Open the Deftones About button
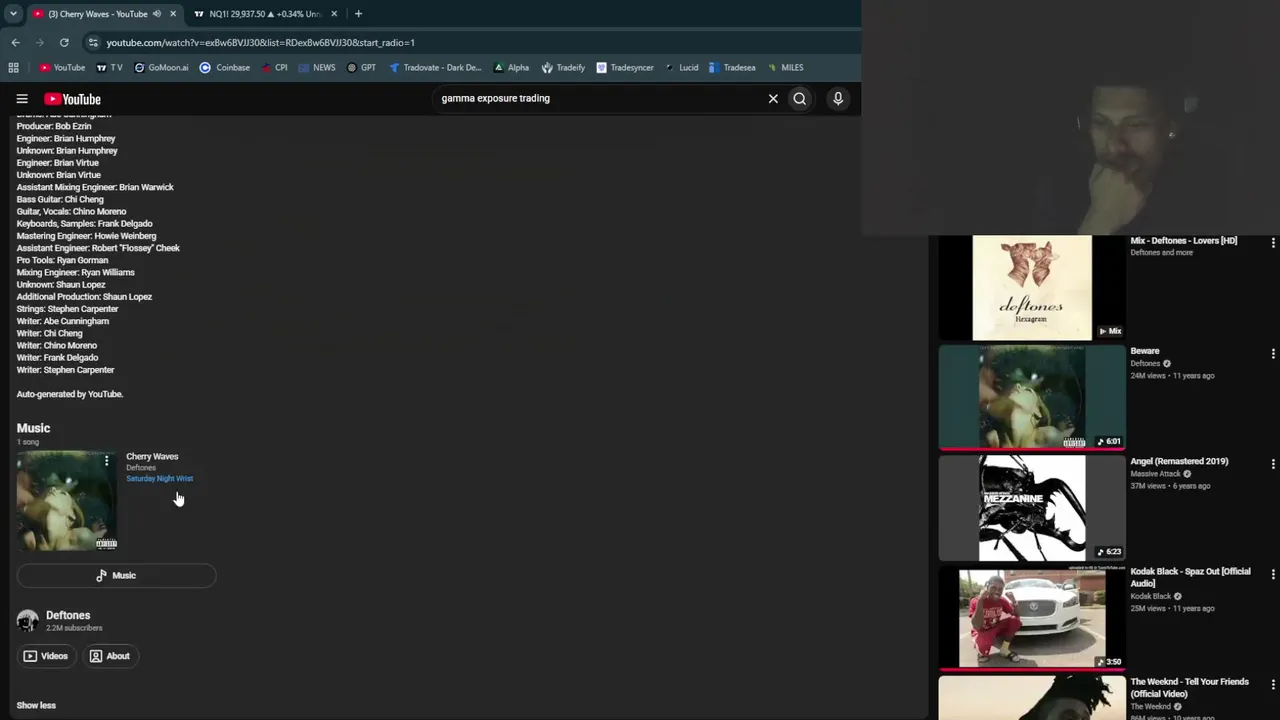 tap(110, 656)
